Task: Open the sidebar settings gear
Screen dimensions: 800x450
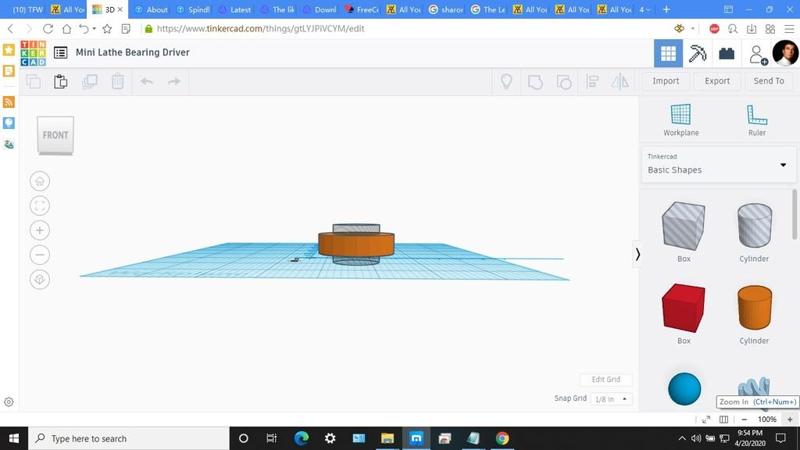Action: pos(9,402)
